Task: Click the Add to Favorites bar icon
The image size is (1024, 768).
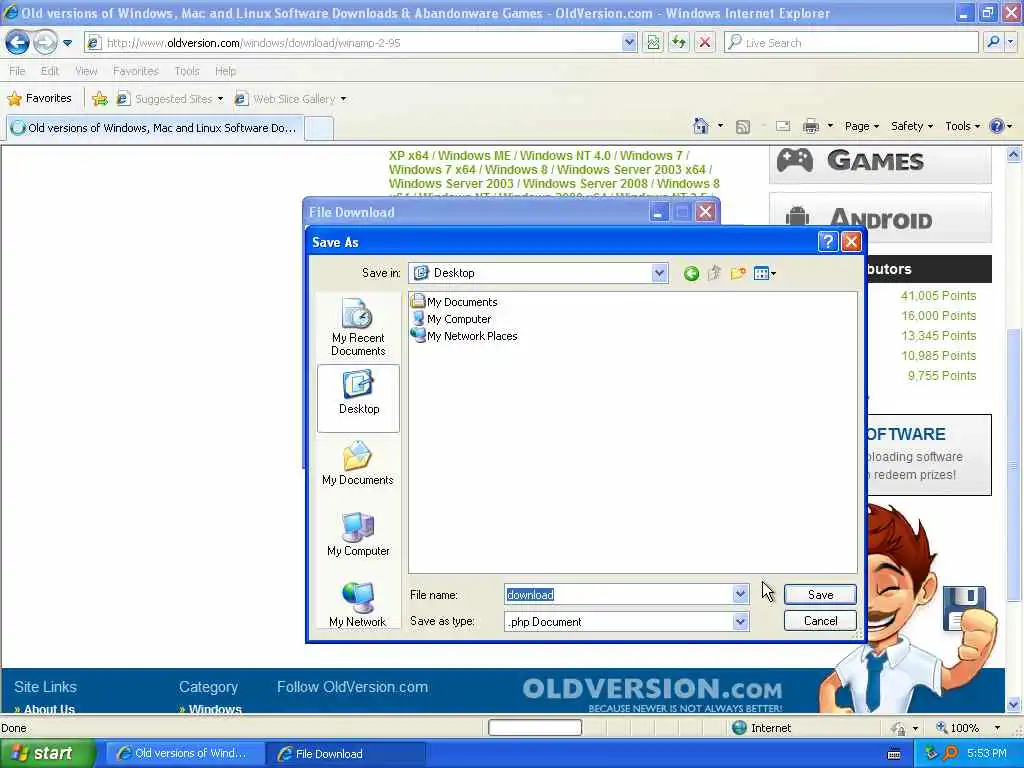Action: pos(100,99)
